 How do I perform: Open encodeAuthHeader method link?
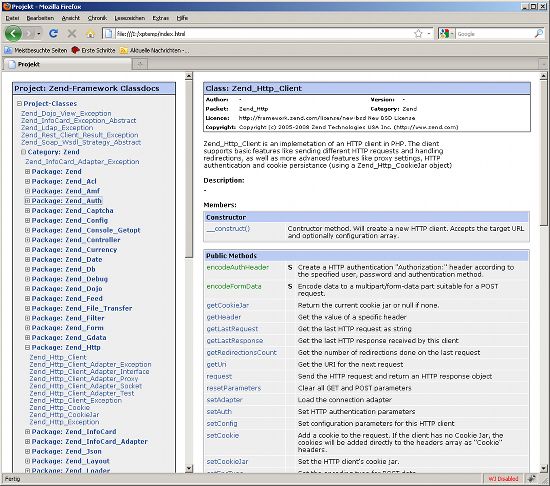click(x=238, y=267)
